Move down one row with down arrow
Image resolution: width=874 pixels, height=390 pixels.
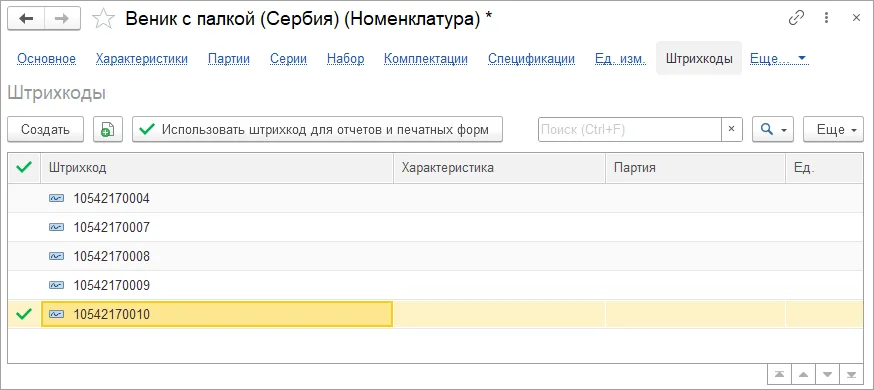(827, 374)
